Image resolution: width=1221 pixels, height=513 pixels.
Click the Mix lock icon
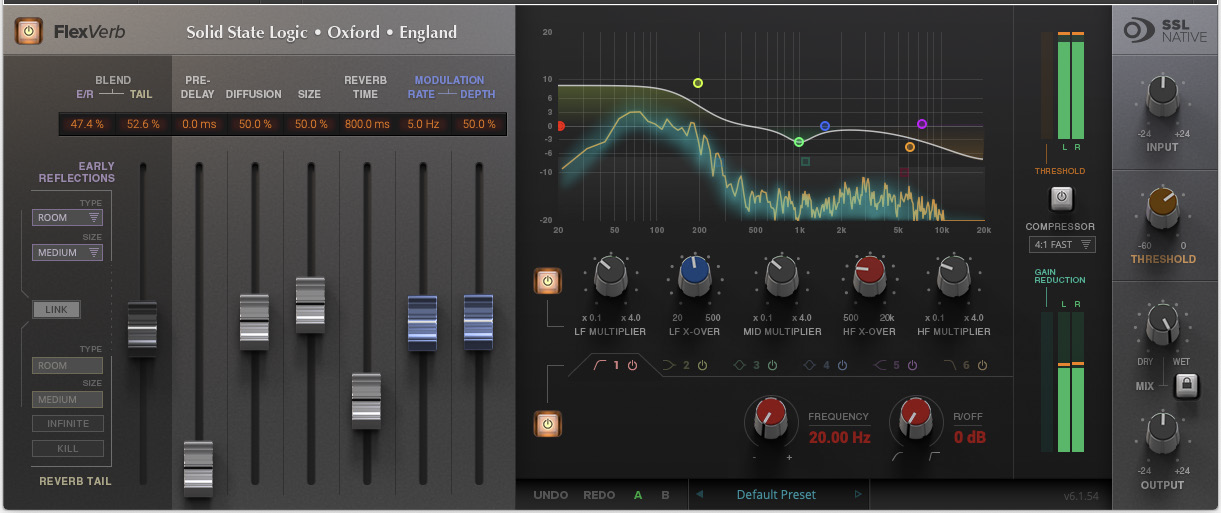[1186, 384]
